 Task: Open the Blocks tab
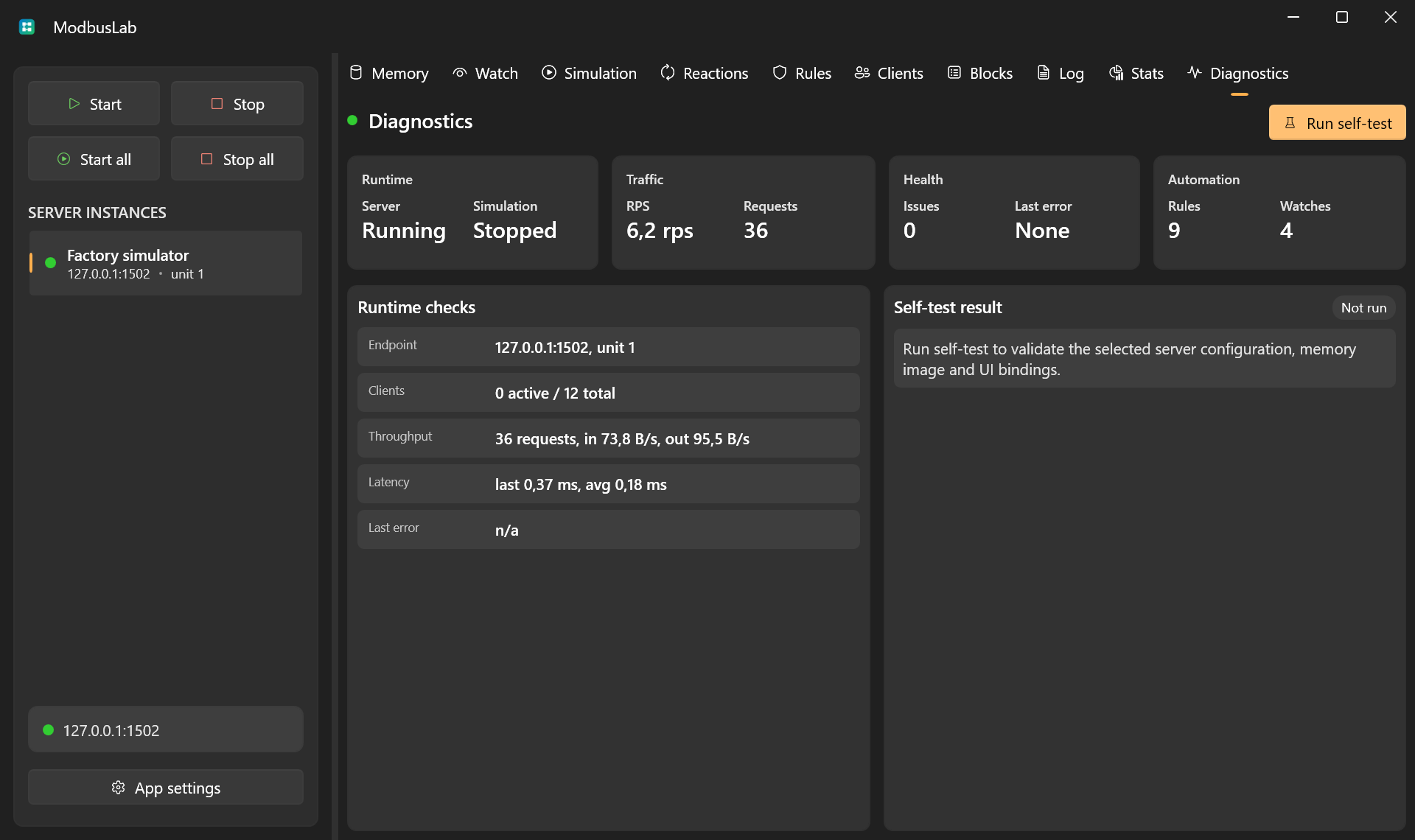click(x=979, y=73)
